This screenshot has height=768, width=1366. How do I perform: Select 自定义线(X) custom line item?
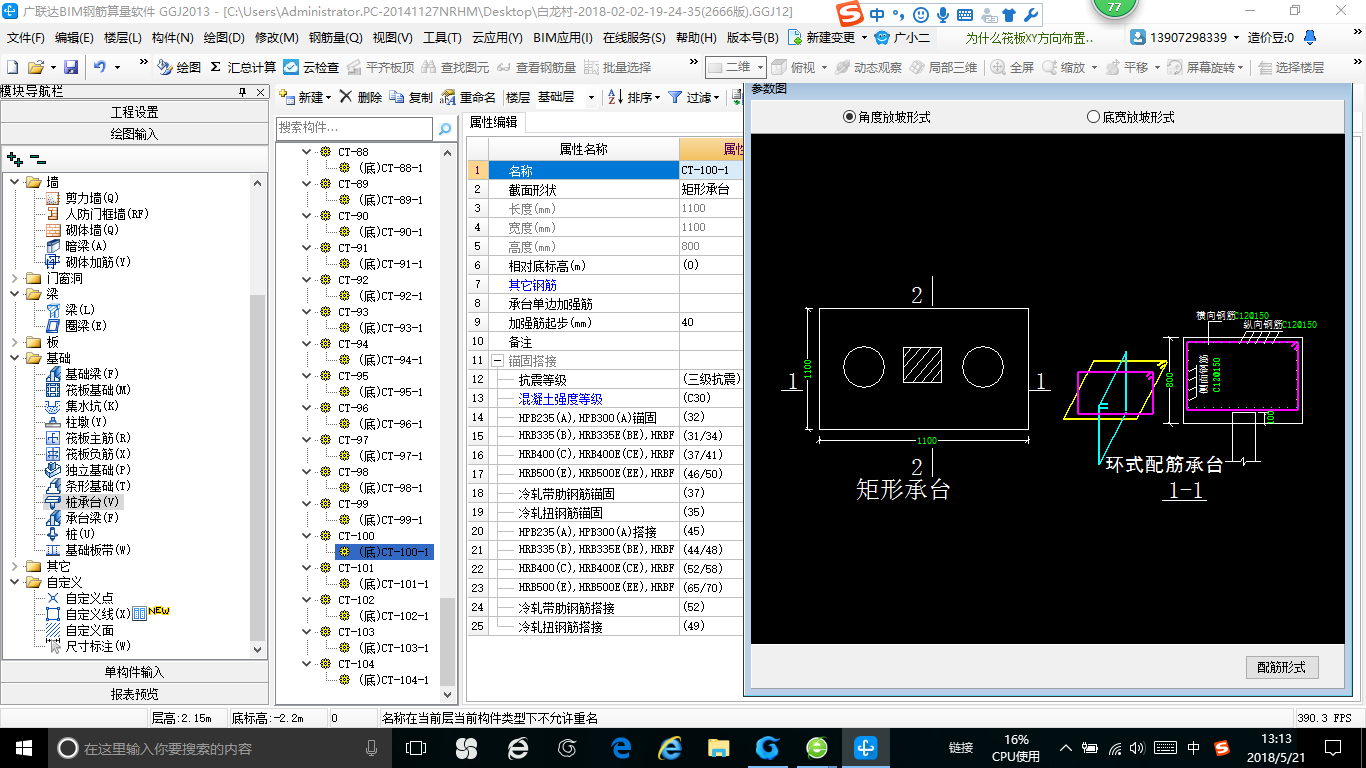[89, 614]
